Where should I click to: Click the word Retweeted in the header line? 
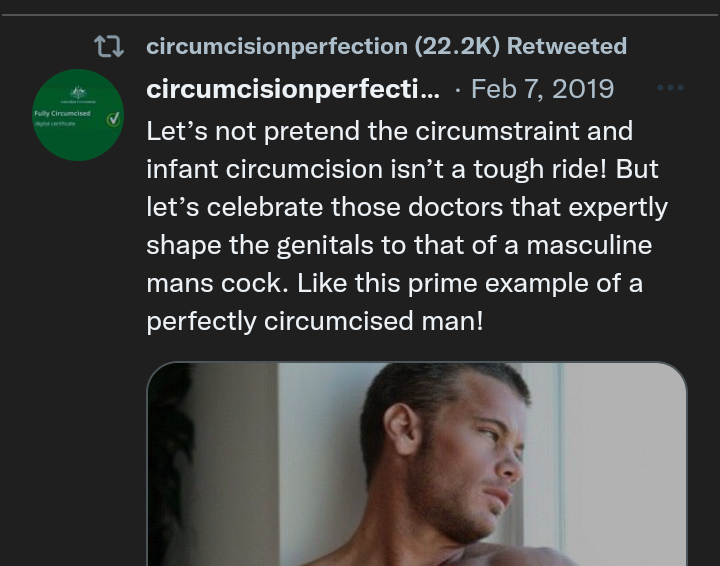pyautogui.click(x=567, y=46)
